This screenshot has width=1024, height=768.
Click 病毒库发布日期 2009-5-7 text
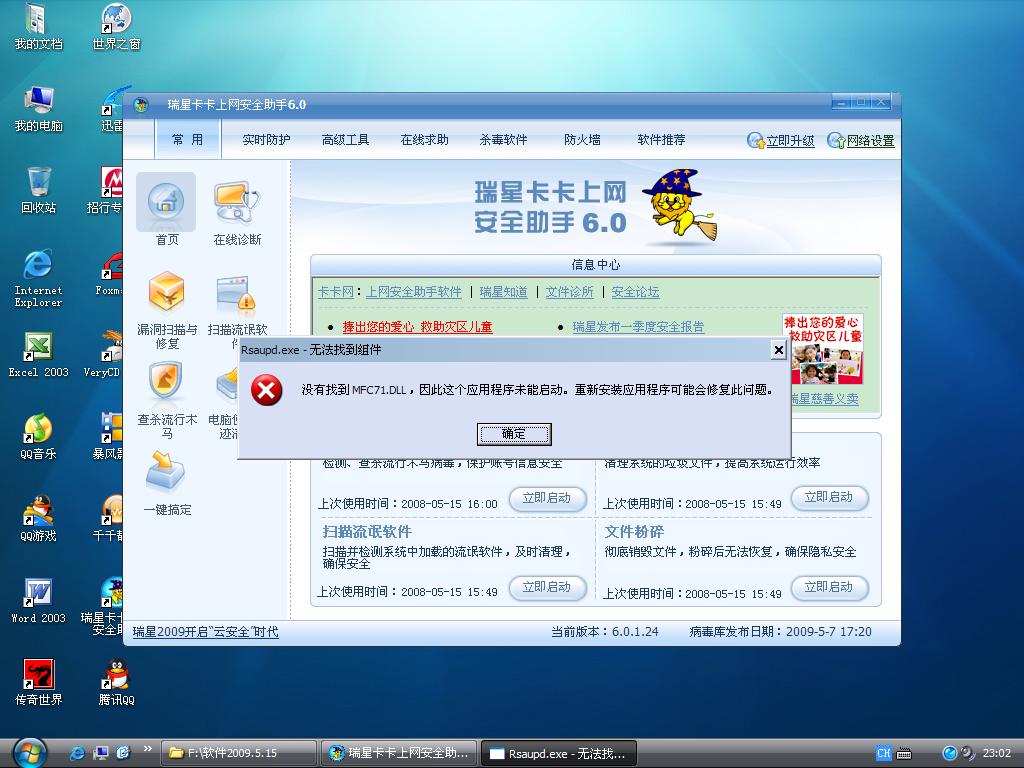click(x=780, y=632)
